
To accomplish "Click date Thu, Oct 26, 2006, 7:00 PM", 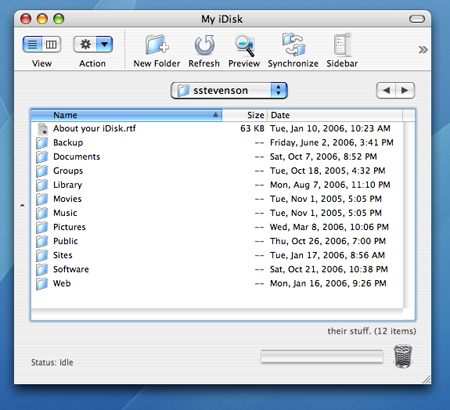I will 328,241.
